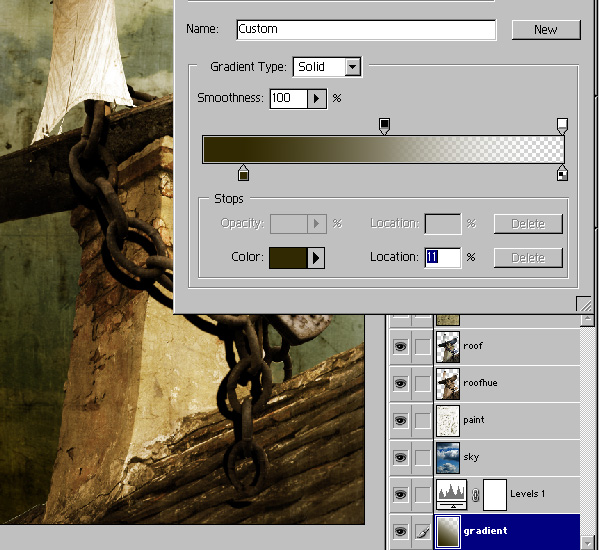Select the sky layer thumbnail
The width and height of the screenshot is (600, 550).
(448, 458)
